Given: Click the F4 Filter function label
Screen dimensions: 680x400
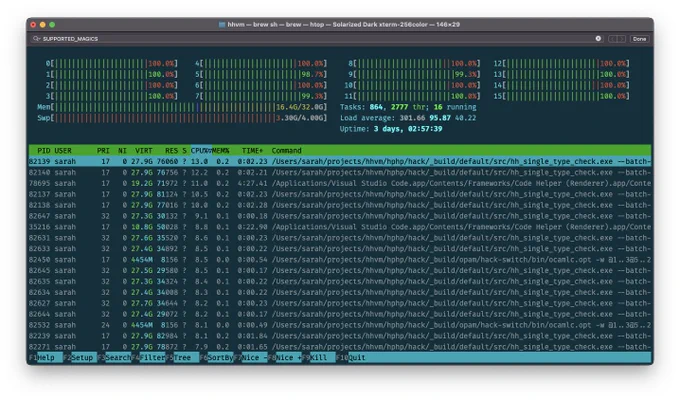Looking at the screenshot, I should [x=148, y=357].
